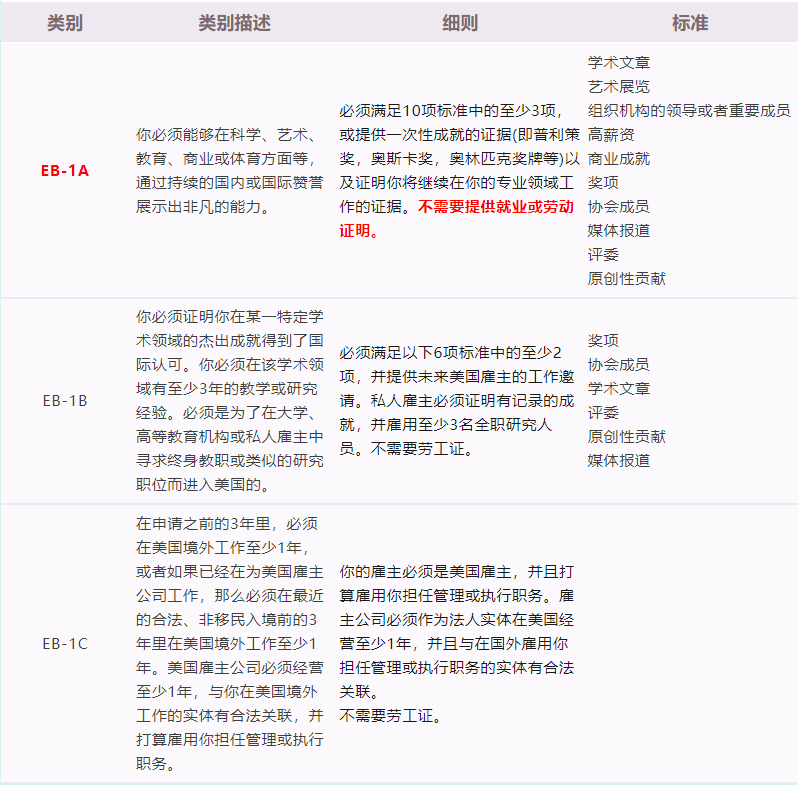Click the EB-1A category description paragraph

(x=230, y=170)
